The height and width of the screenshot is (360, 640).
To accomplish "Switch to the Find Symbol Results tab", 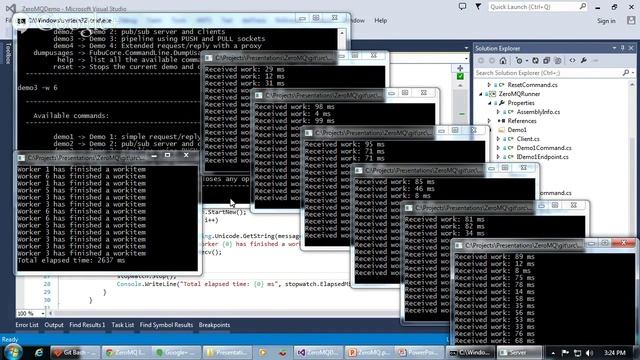I will [x=166, y=325].
